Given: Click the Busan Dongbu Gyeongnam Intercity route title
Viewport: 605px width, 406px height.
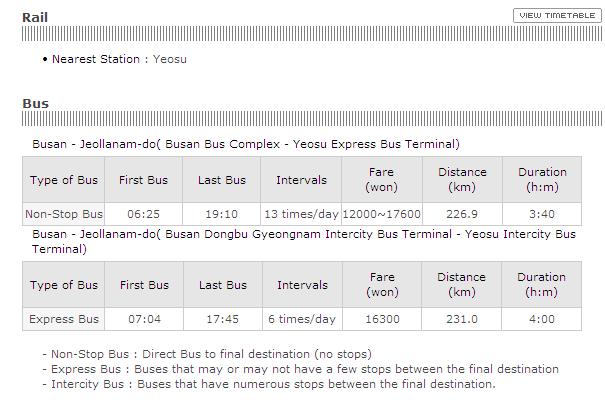Looking at the screenshot, I should coord(304,241).
